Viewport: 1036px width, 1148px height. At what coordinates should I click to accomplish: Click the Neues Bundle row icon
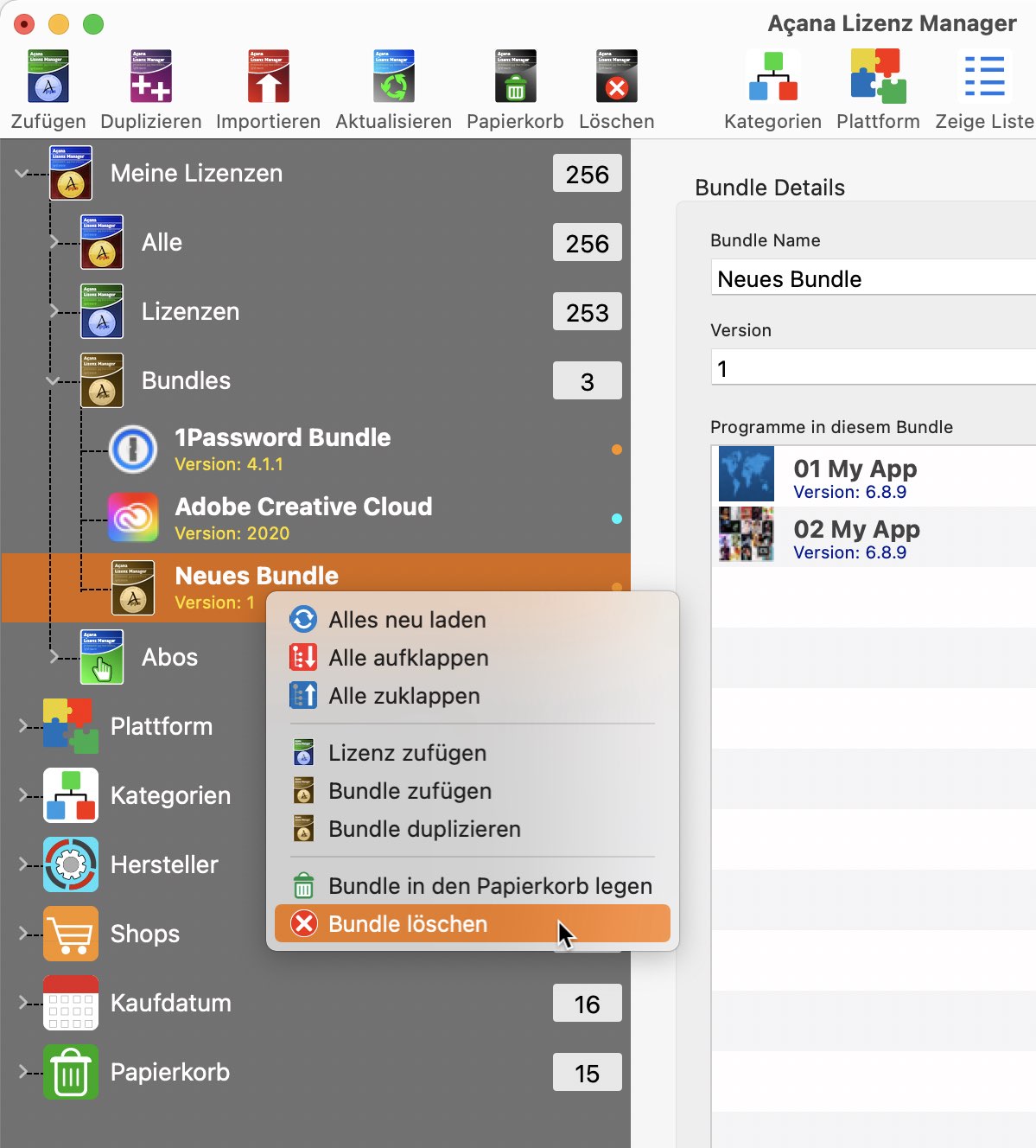tap(133, 588)
